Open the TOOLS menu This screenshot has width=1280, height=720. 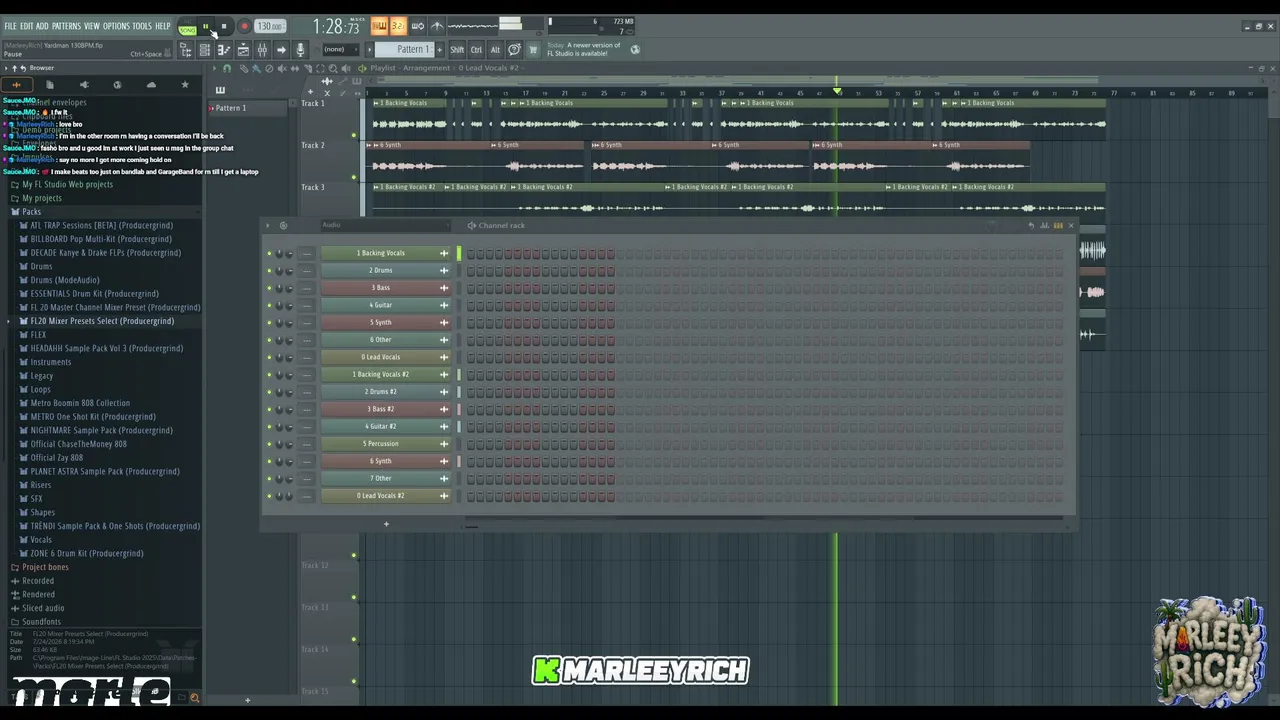[x=142, y=26]
